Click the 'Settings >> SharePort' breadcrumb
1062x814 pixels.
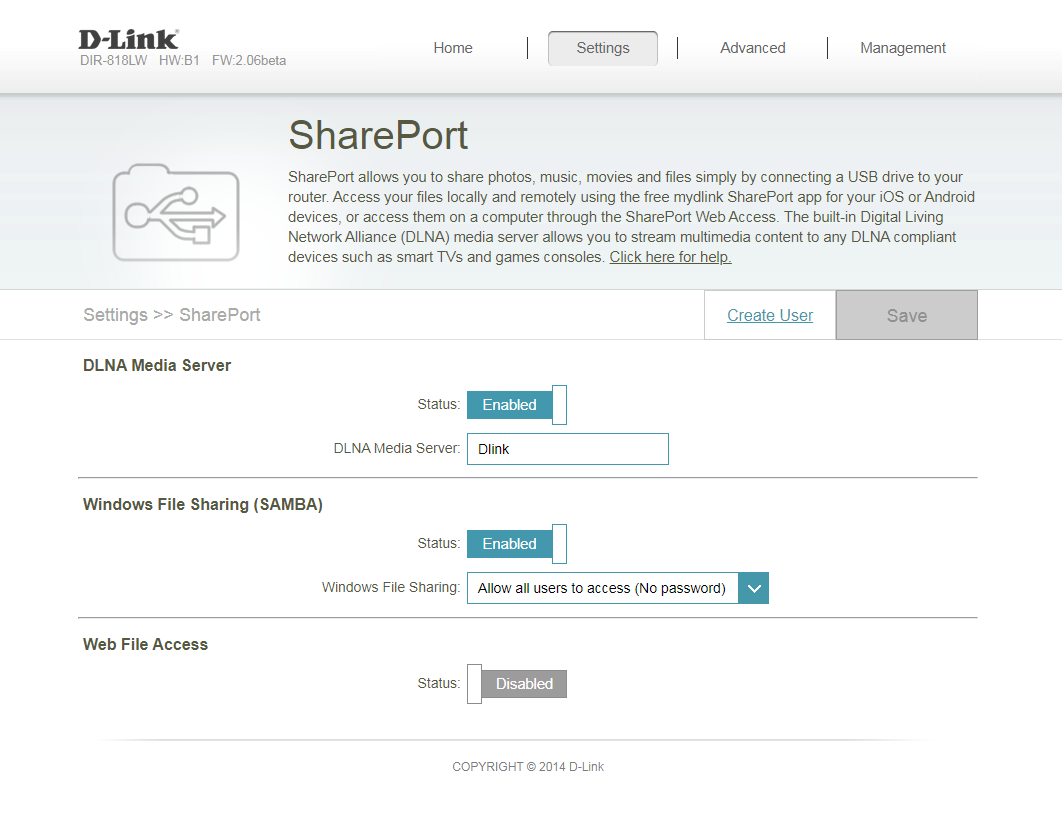click(x=171, y=315)
